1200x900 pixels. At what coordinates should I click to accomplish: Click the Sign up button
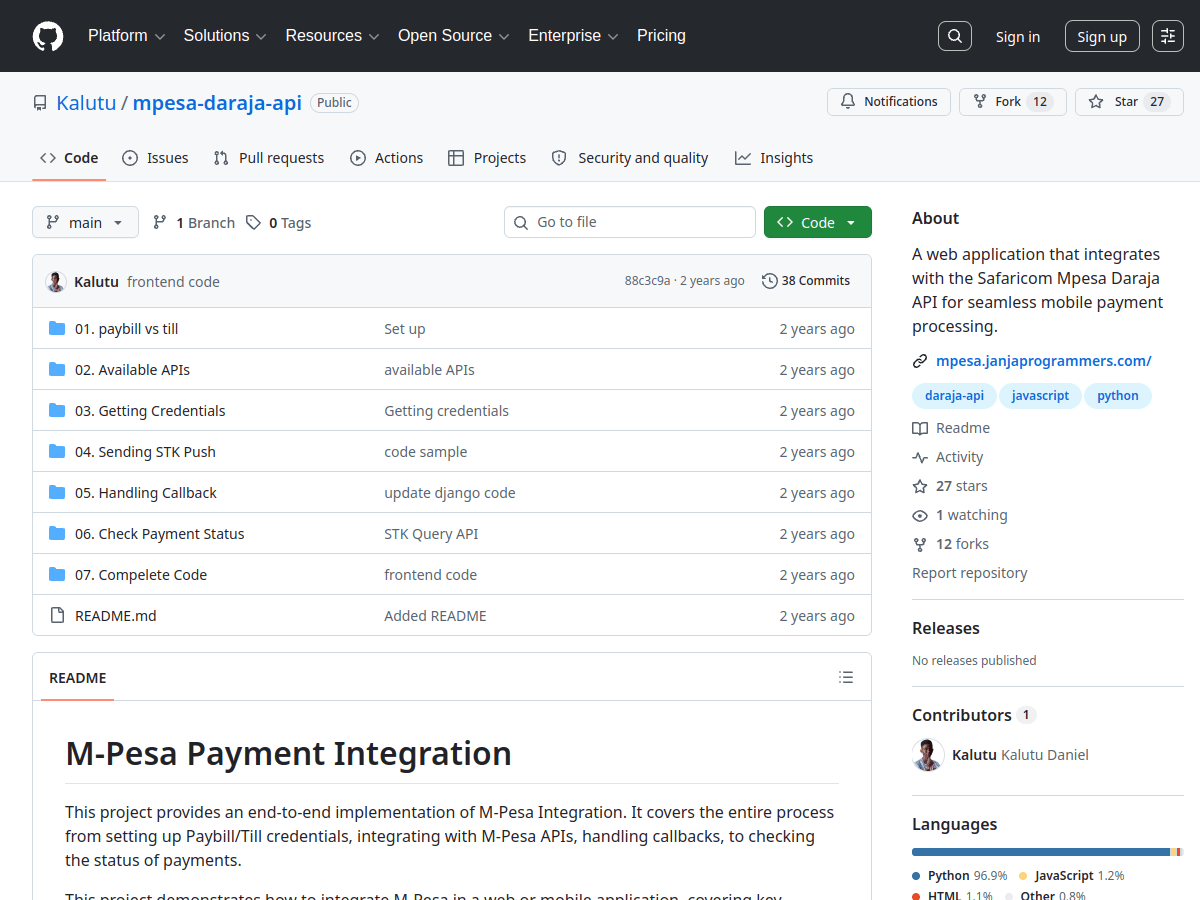[1102, 36]
